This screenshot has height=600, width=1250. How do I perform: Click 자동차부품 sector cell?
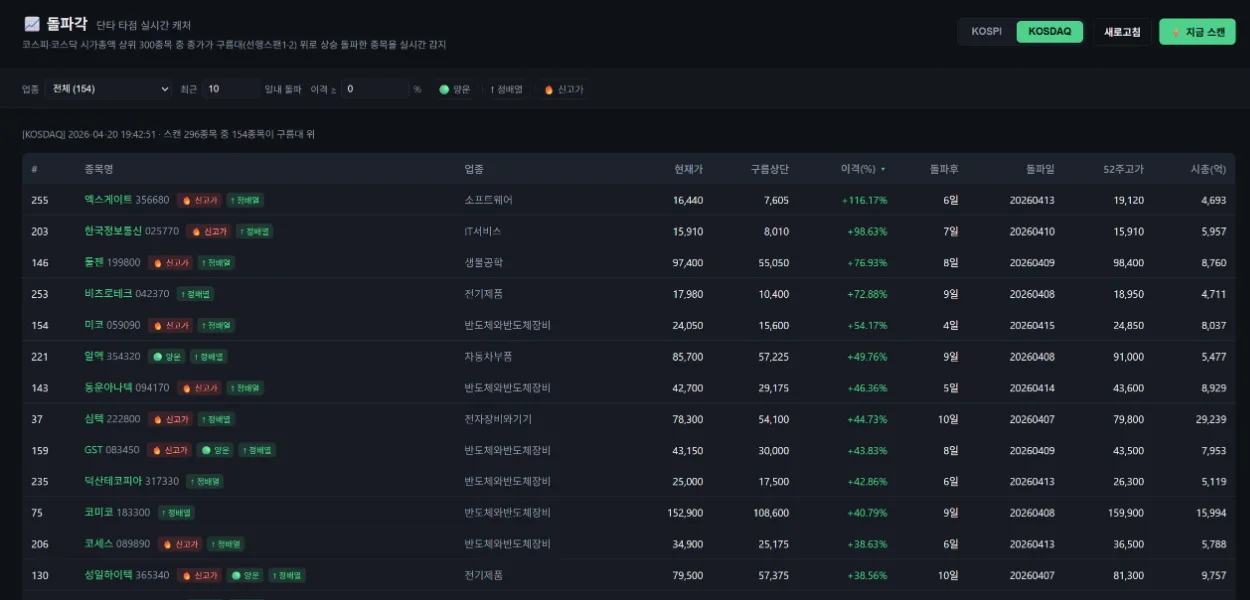click(488, 356)
